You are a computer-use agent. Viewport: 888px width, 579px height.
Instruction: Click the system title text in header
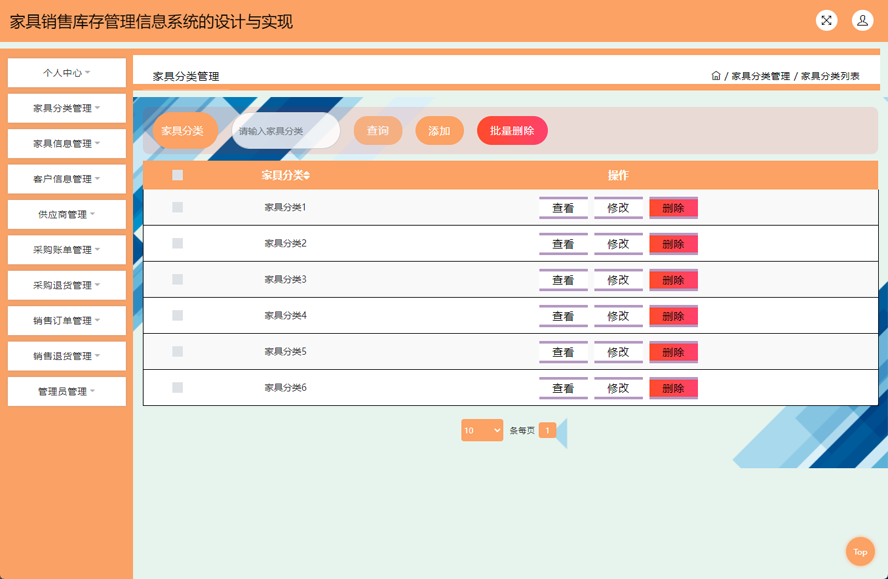151,22
